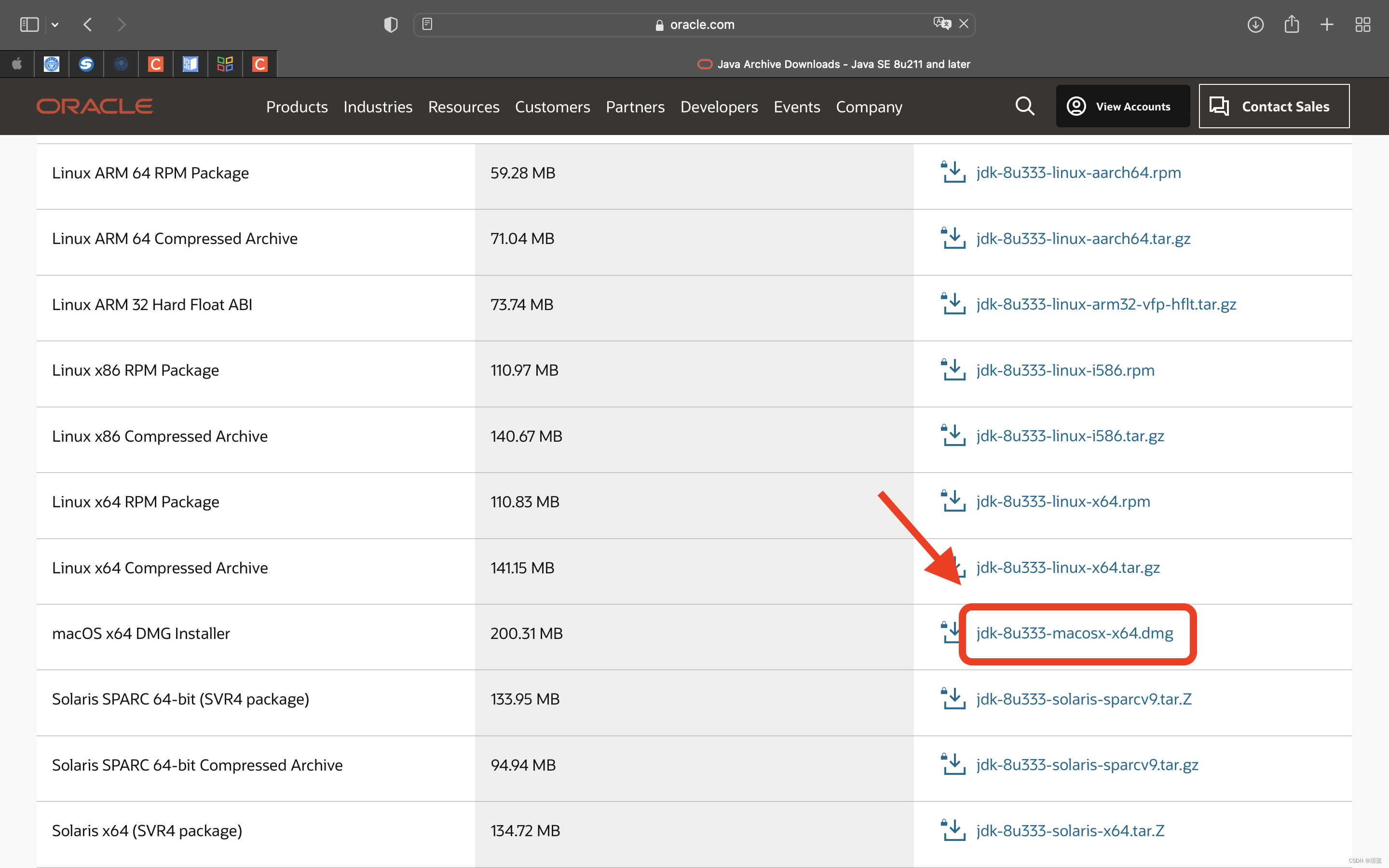Download jdk-8u333-linux-x64.rpm link
This screenshot has height=868, width=1389.
tap(1063, 501)
